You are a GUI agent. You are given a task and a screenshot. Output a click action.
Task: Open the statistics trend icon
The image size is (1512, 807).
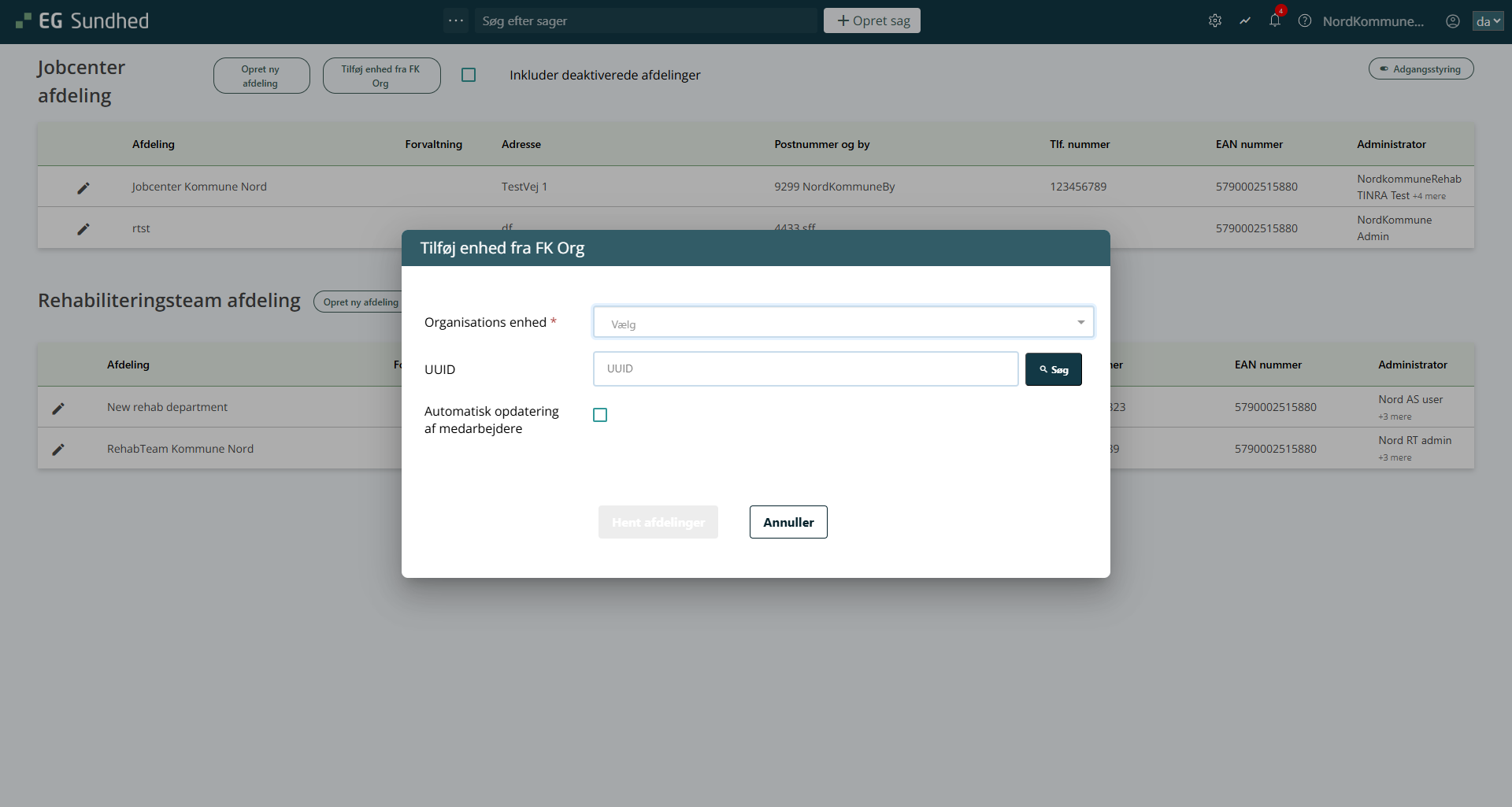point(1245,21)
